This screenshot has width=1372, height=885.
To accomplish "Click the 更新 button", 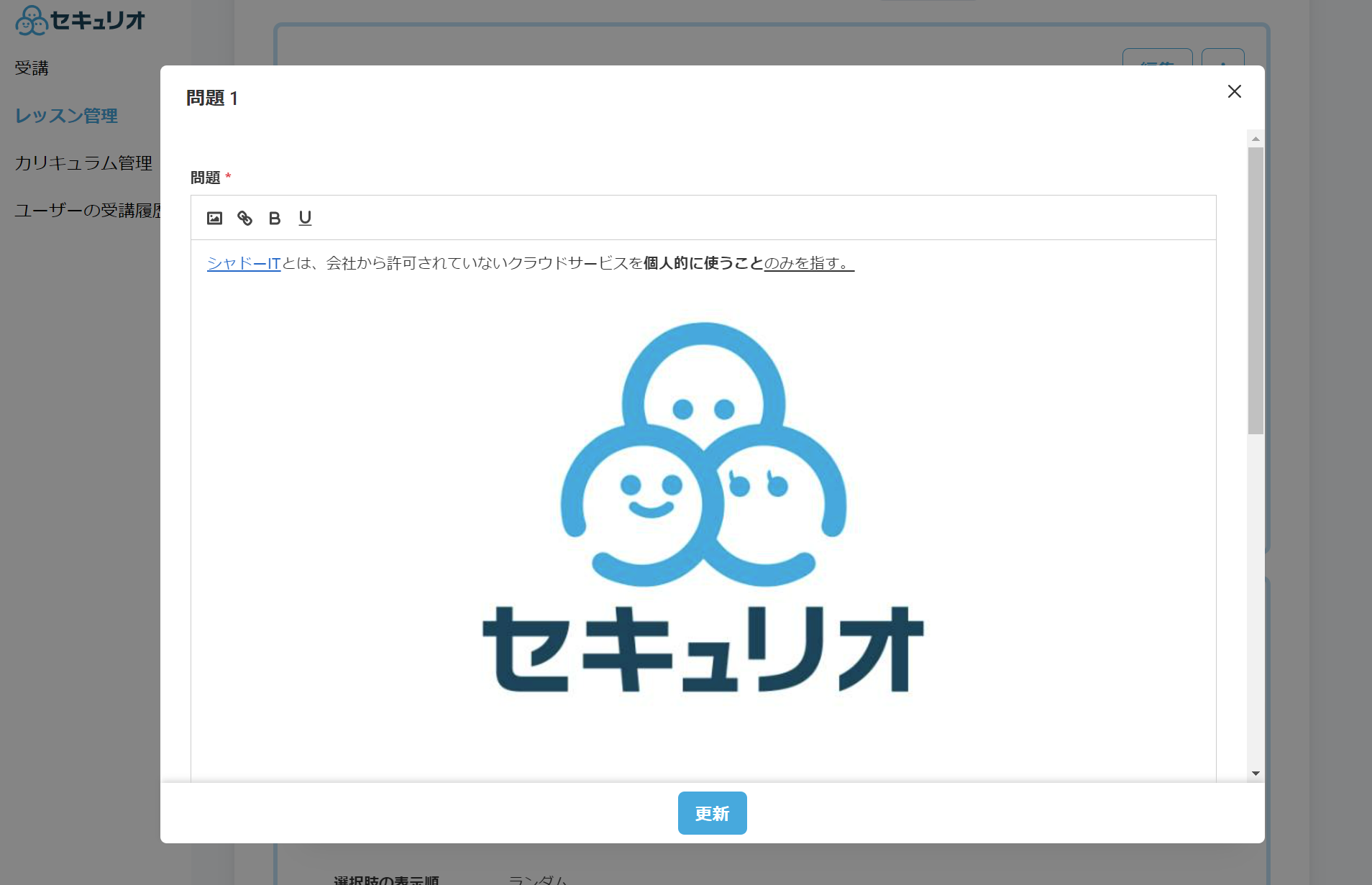I will (x=712, y=813).
